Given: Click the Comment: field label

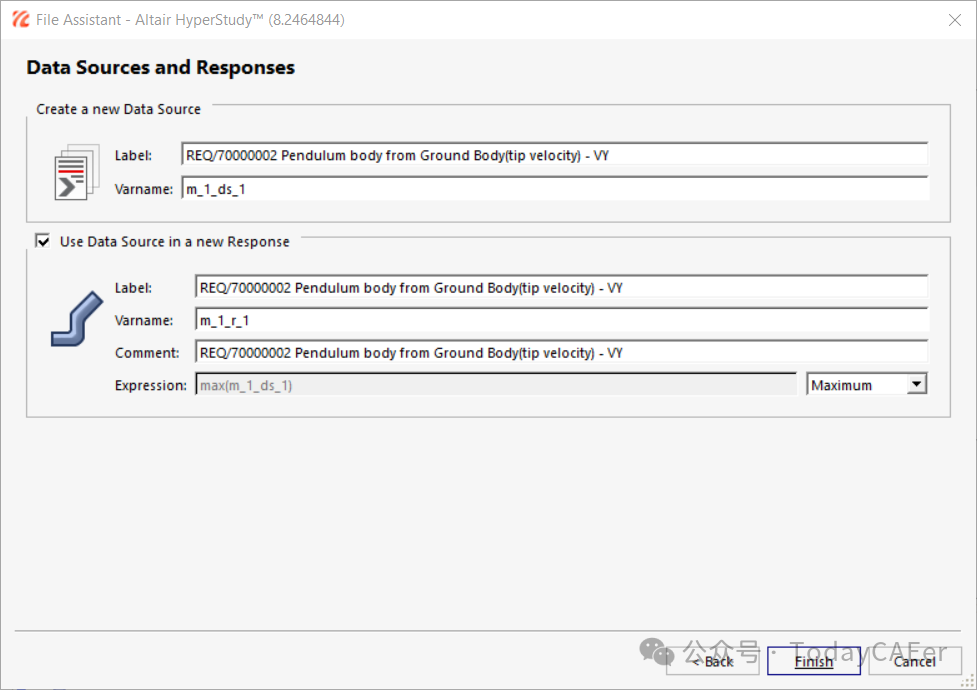Looking at the screenshot, I should point(147,353).
